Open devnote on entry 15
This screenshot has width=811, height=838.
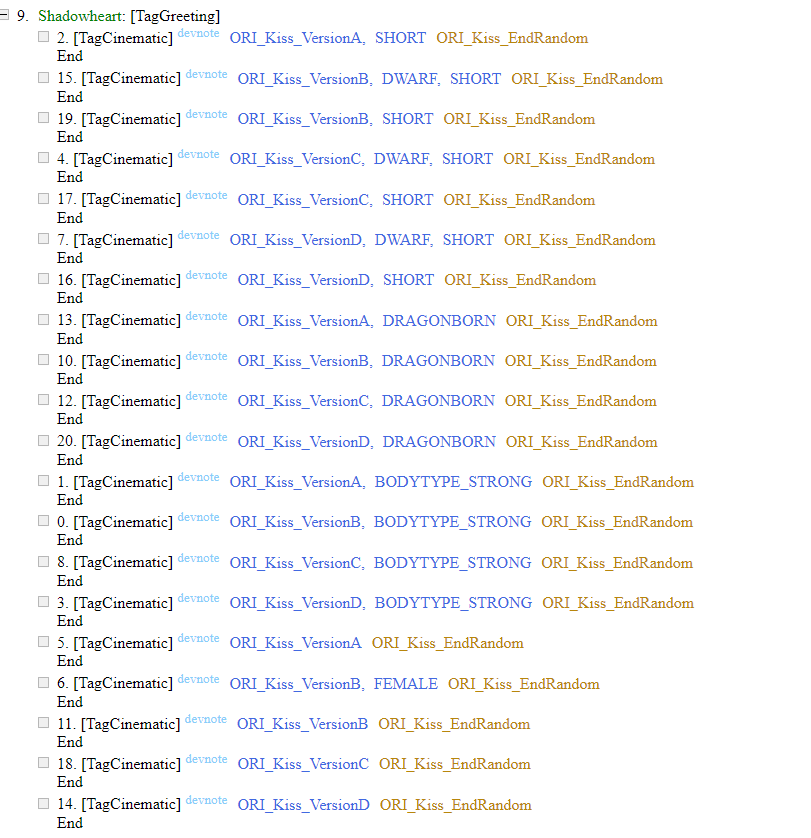[206, 74]
